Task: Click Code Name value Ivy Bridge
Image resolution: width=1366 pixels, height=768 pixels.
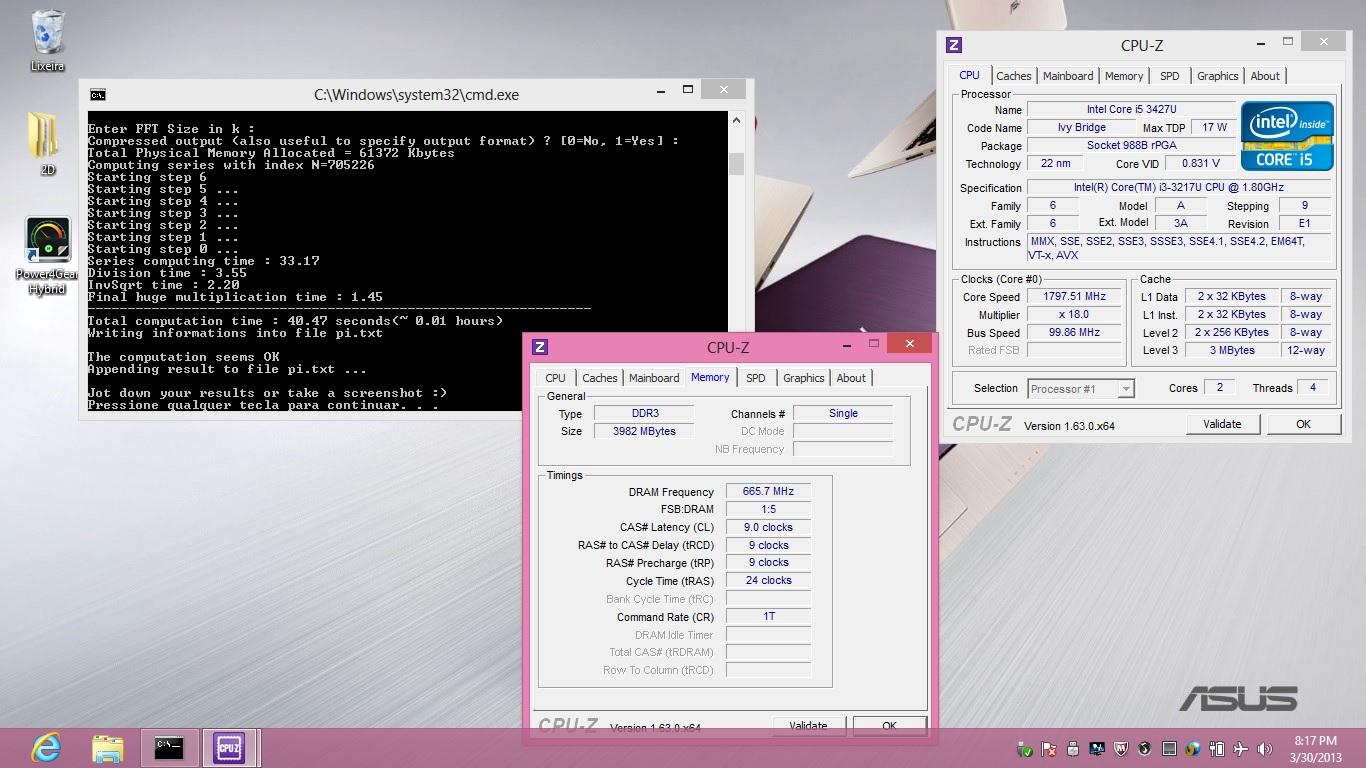Action: pyautogui.click(x=1082, y=128)
